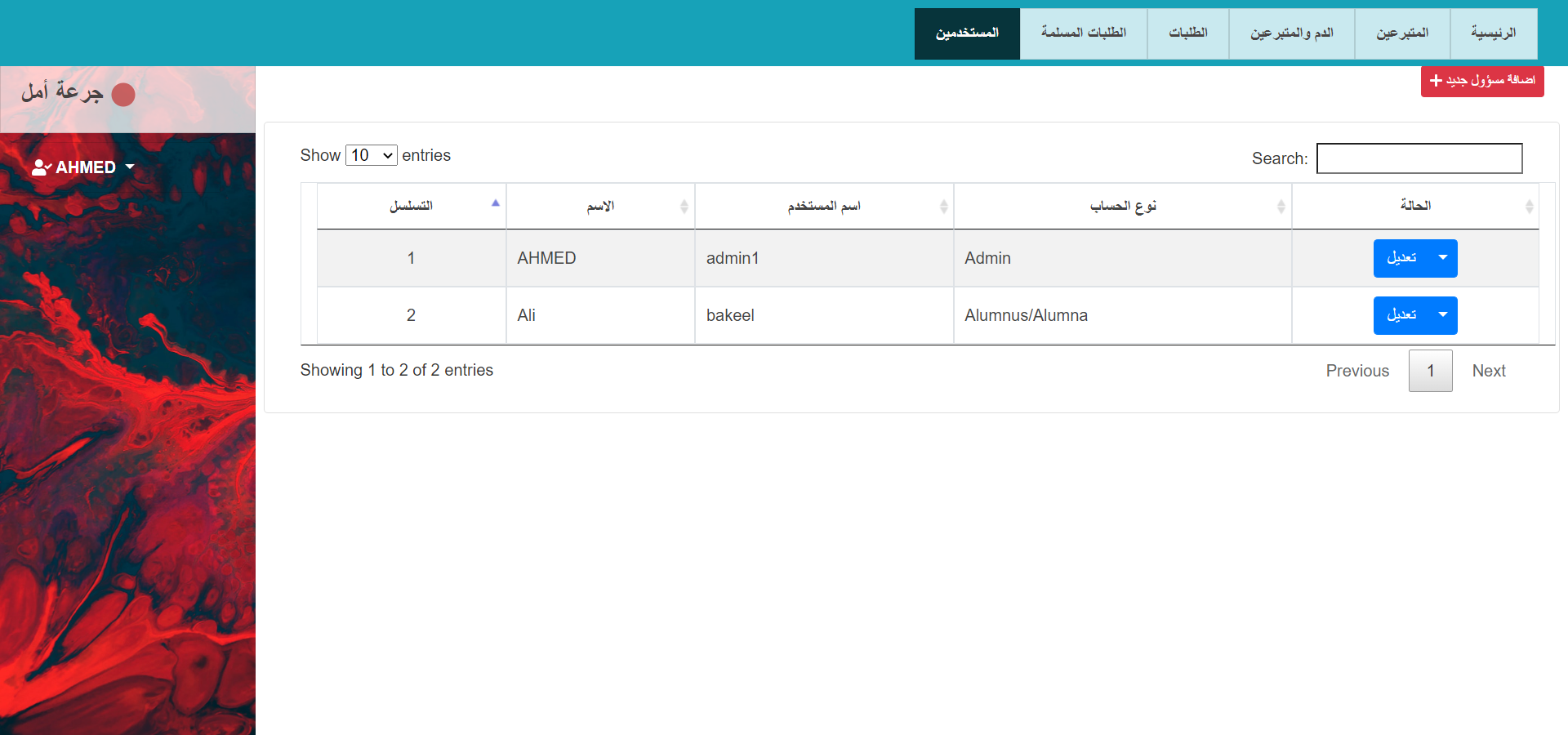This screenshot has height=735, width=1568.
Task: Sort the الاسم column using its arrow icon
Action: point(685,206)
